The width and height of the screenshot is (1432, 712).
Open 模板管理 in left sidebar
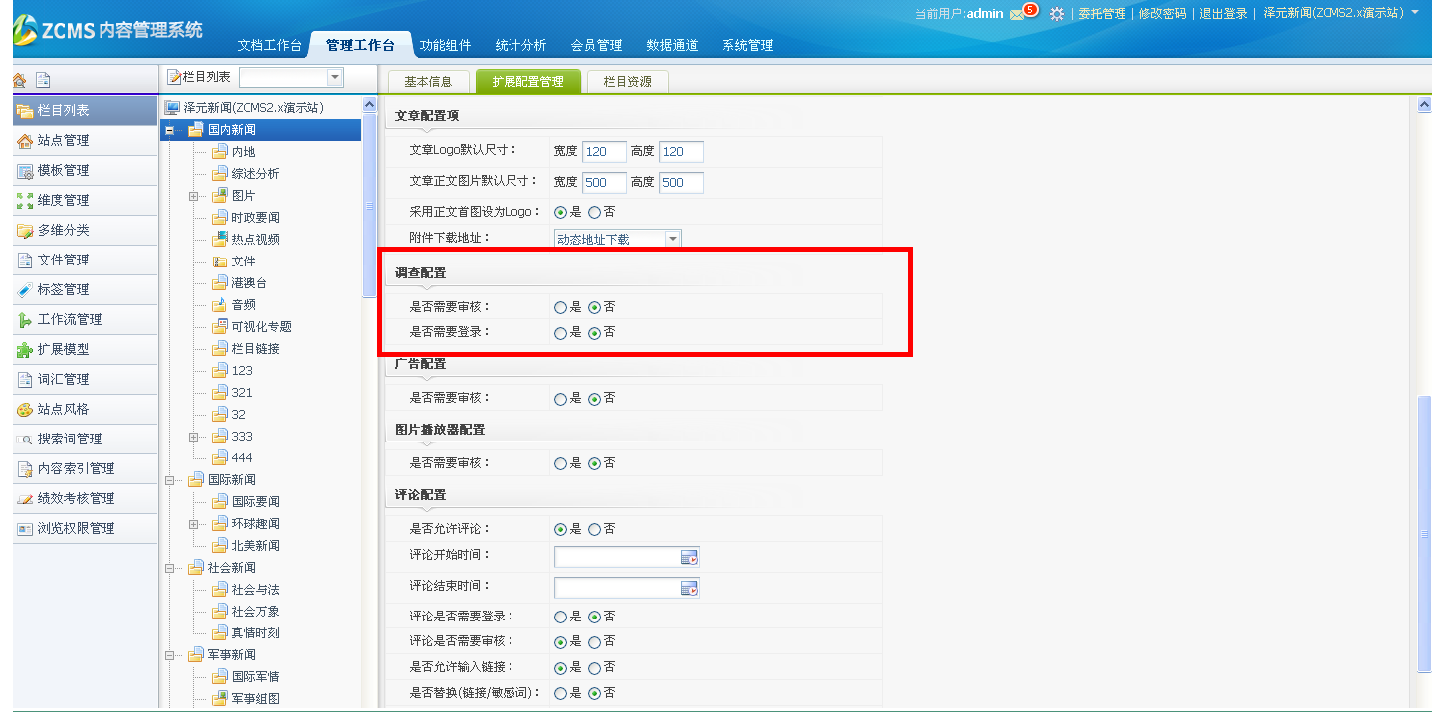coord(63,171)
